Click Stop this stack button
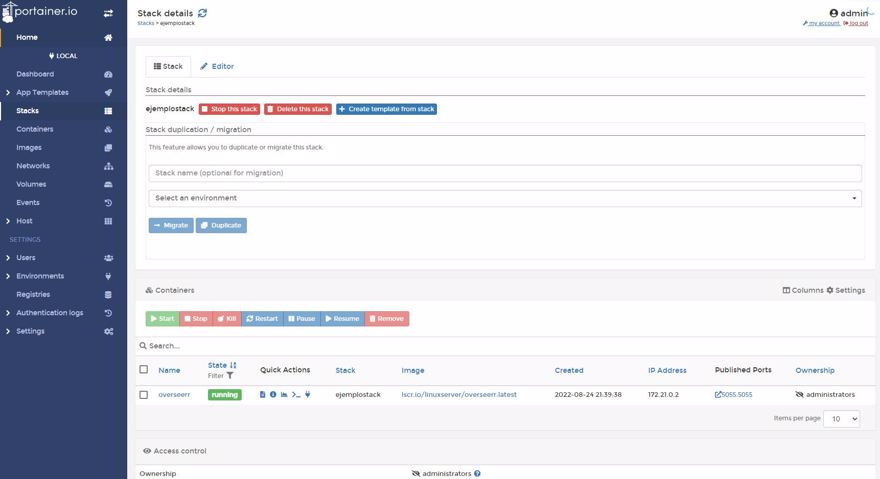880x479 pixels. 229,109
